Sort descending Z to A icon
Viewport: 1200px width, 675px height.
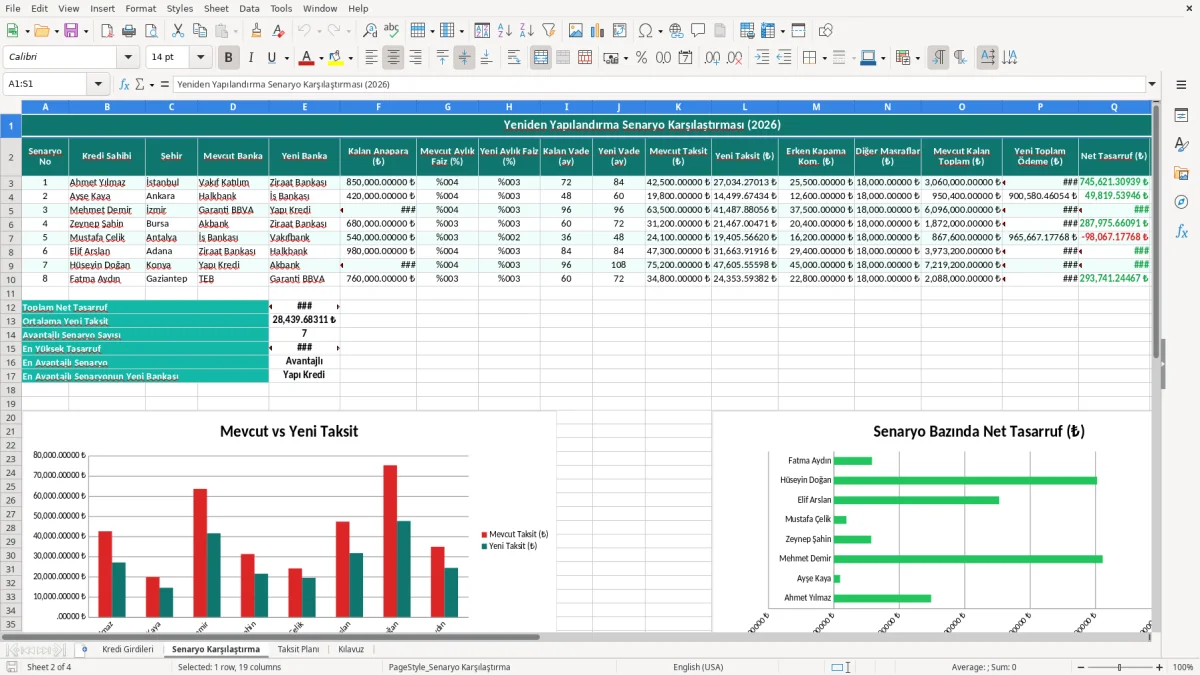click(526, 31)
